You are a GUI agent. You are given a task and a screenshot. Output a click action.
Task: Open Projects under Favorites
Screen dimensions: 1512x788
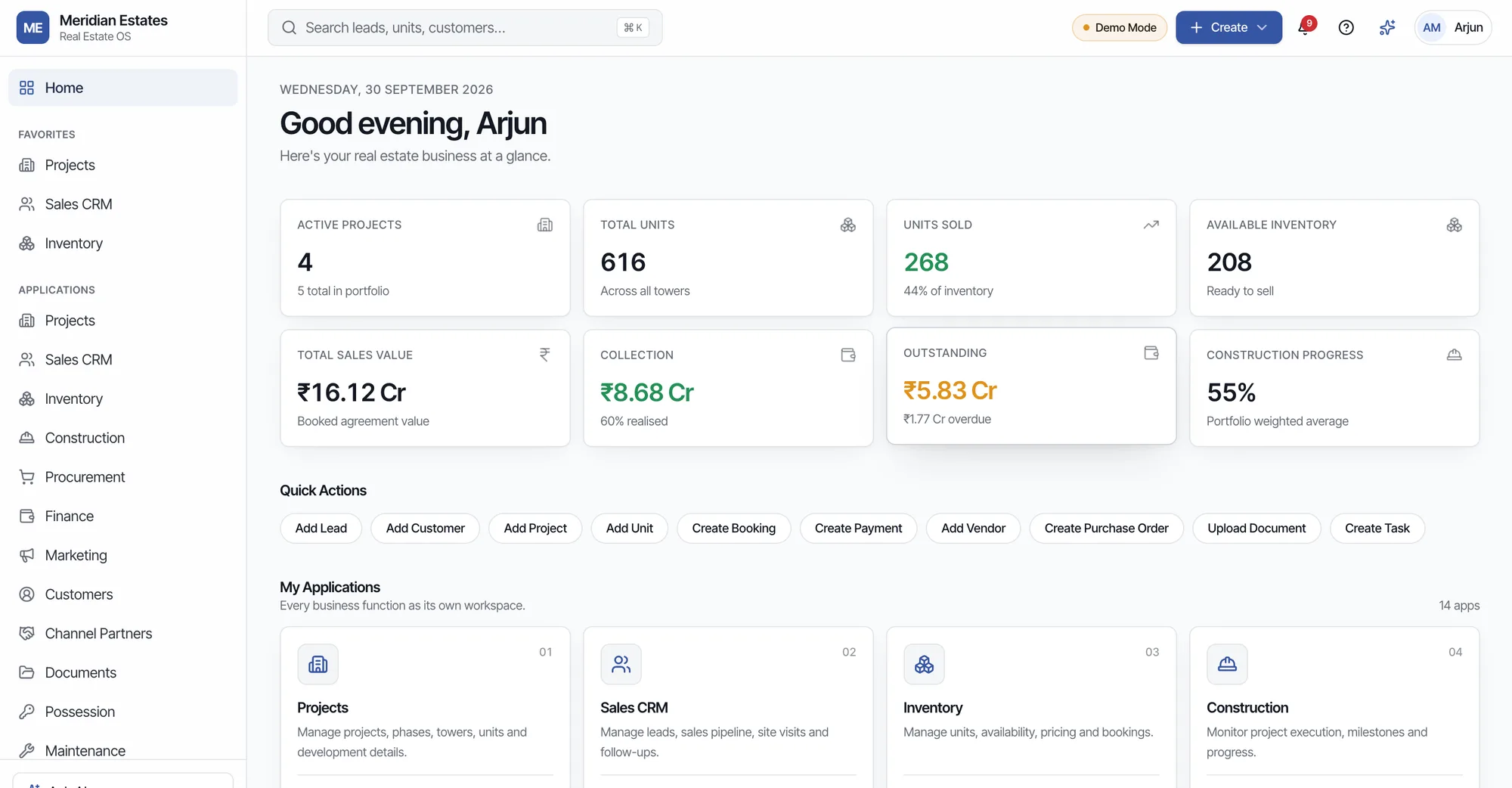pos(123,165)
